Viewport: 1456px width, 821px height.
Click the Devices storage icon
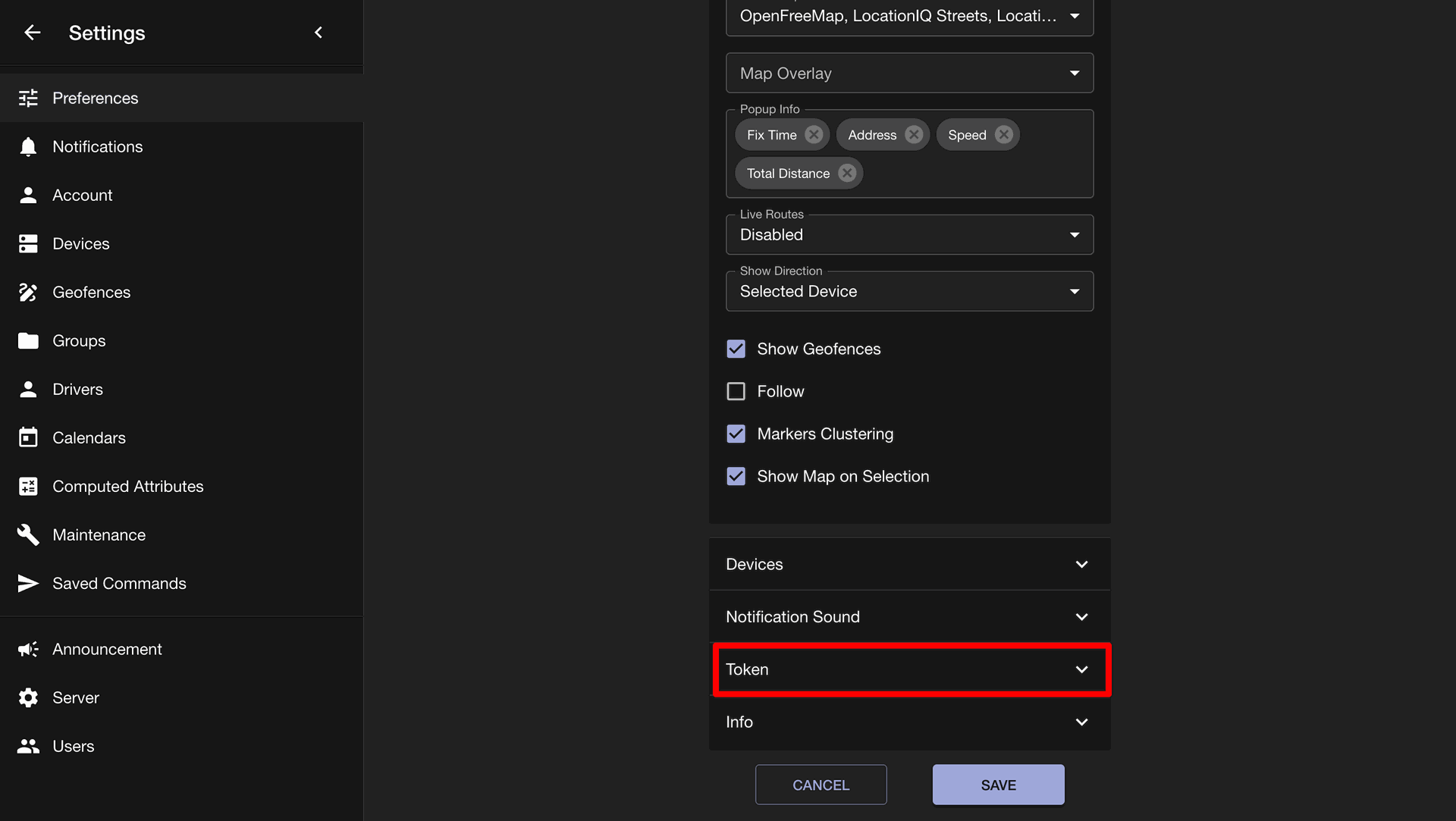28,243
